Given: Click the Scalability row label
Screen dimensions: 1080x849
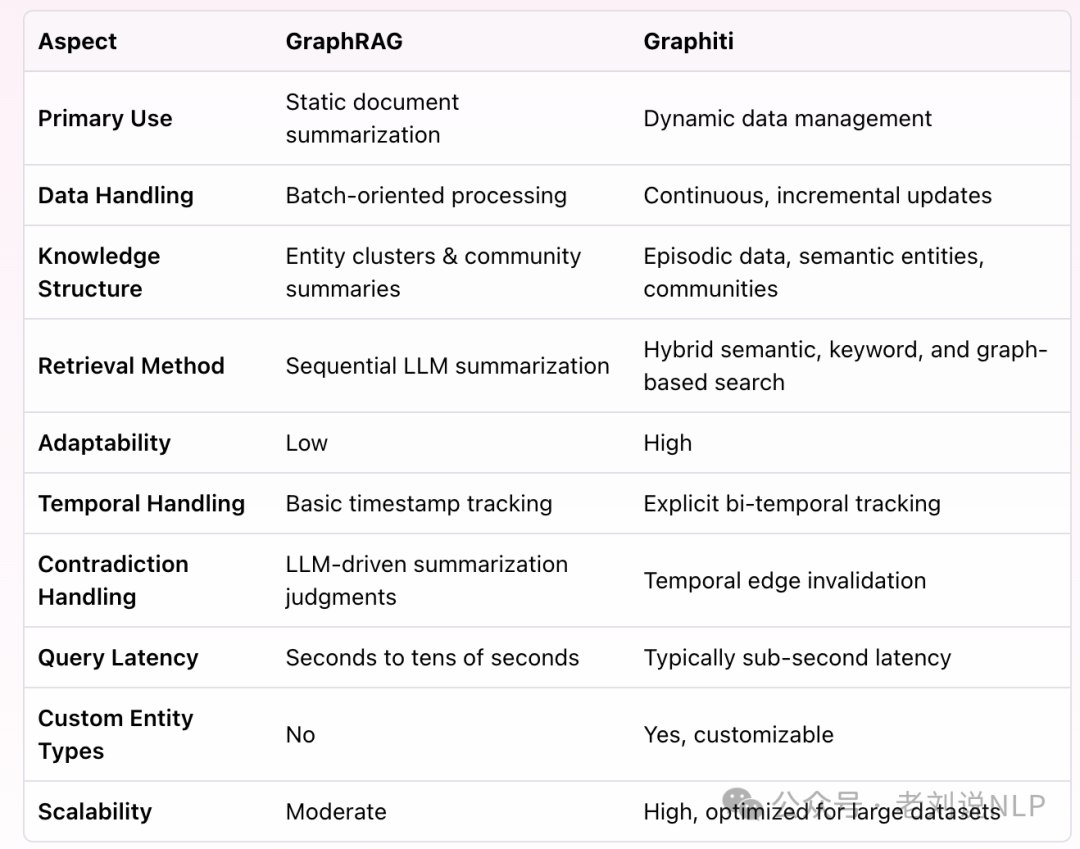Looking at the screenshot, I should pos(94,812).
